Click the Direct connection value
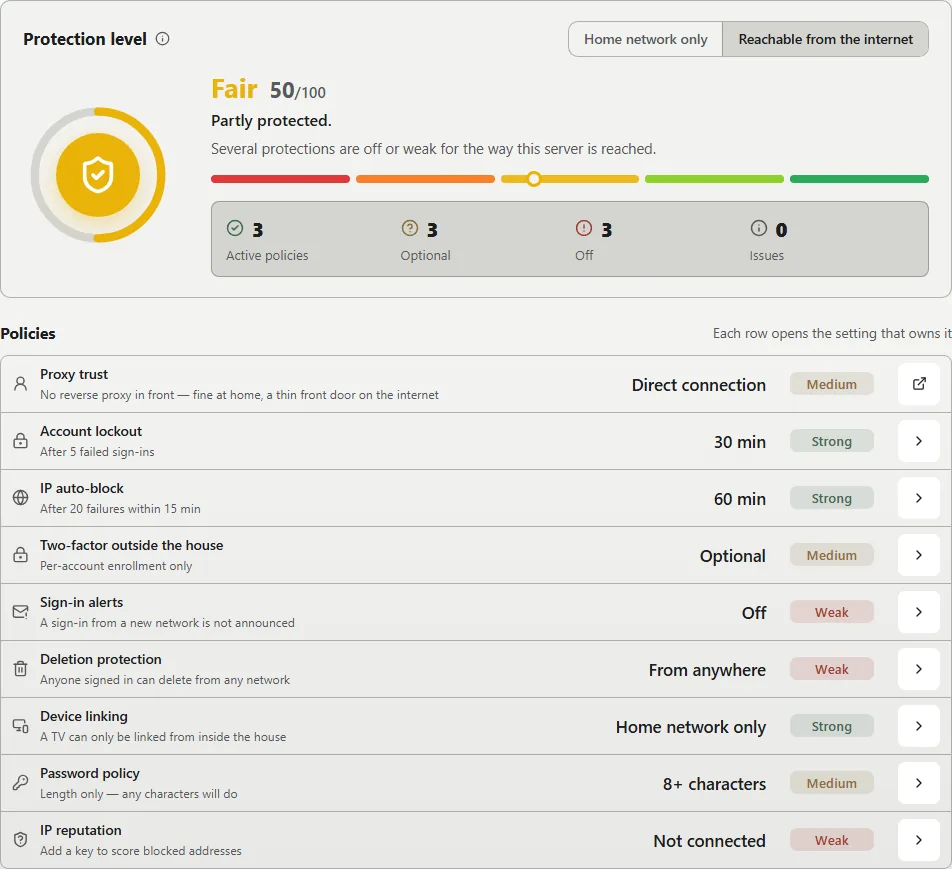 (x=698, y=385)
